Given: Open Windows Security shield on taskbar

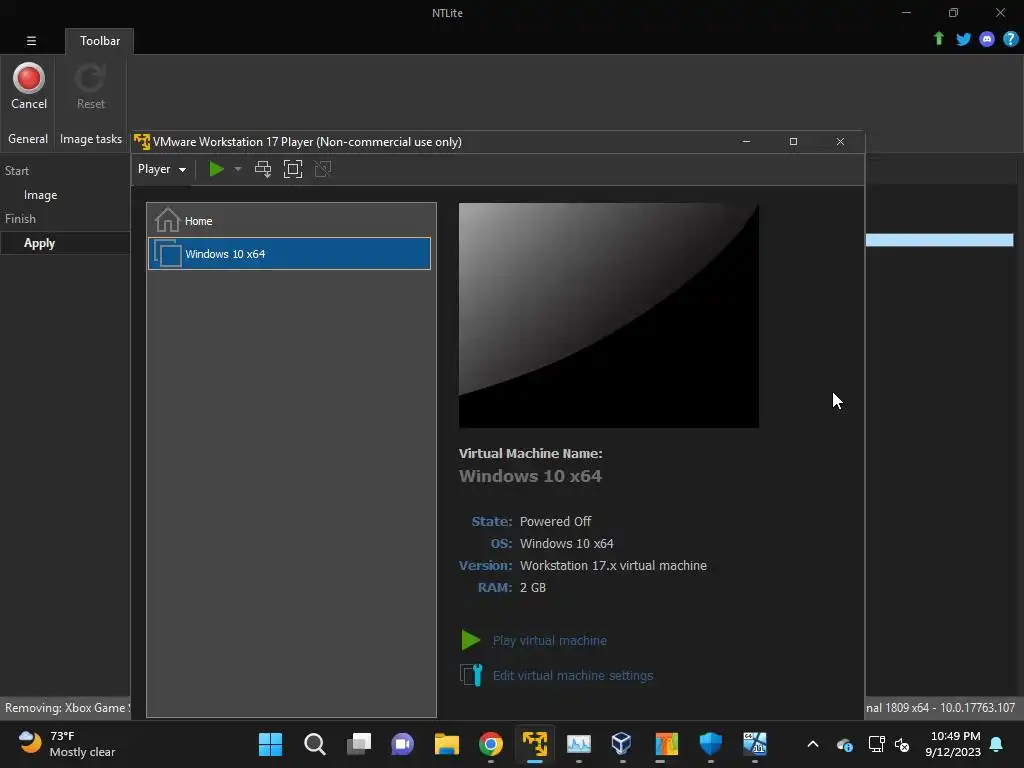Looking at the screenshot, I should 711,744.
